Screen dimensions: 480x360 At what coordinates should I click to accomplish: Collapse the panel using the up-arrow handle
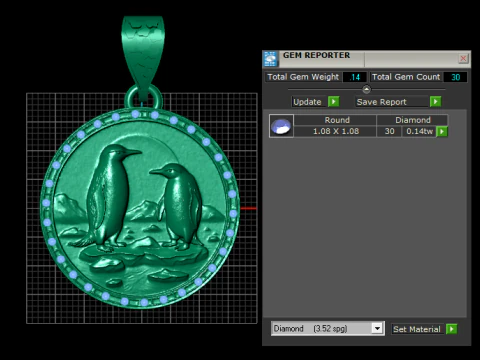click(366, 89)
